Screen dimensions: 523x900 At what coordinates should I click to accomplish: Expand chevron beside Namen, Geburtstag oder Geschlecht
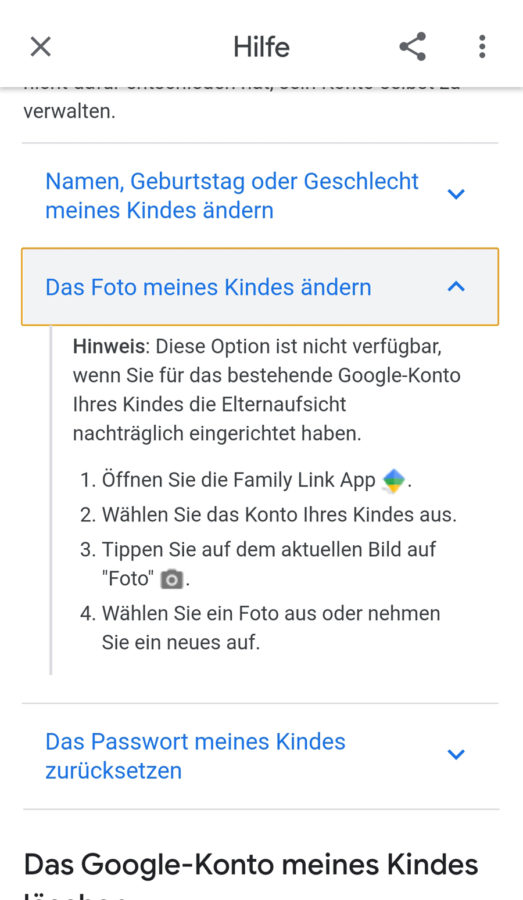pos(456,195)
